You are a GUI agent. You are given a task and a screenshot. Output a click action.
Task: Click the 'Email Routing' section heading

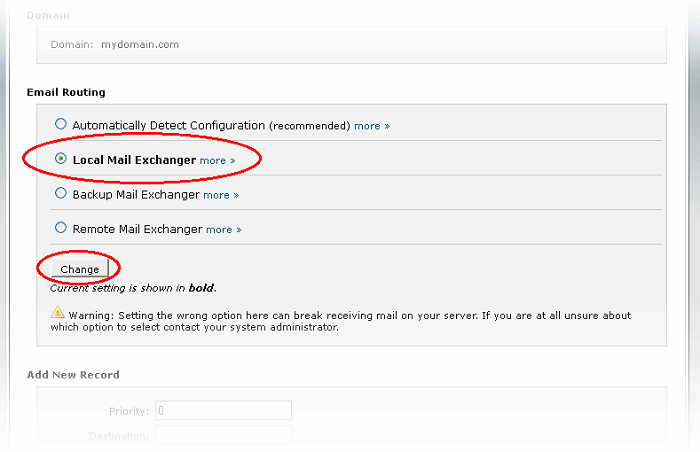66,92
